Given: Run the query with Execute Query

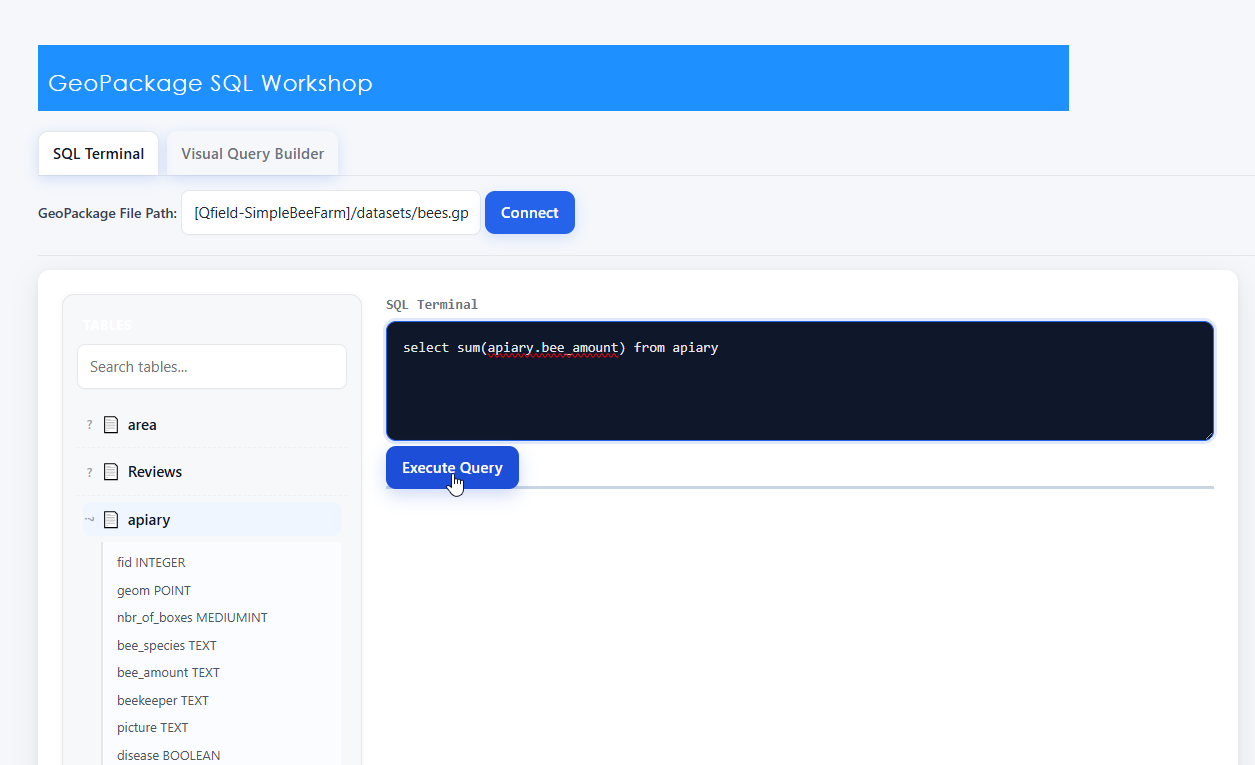Looking at the screenshot, I should coord(452,468).
